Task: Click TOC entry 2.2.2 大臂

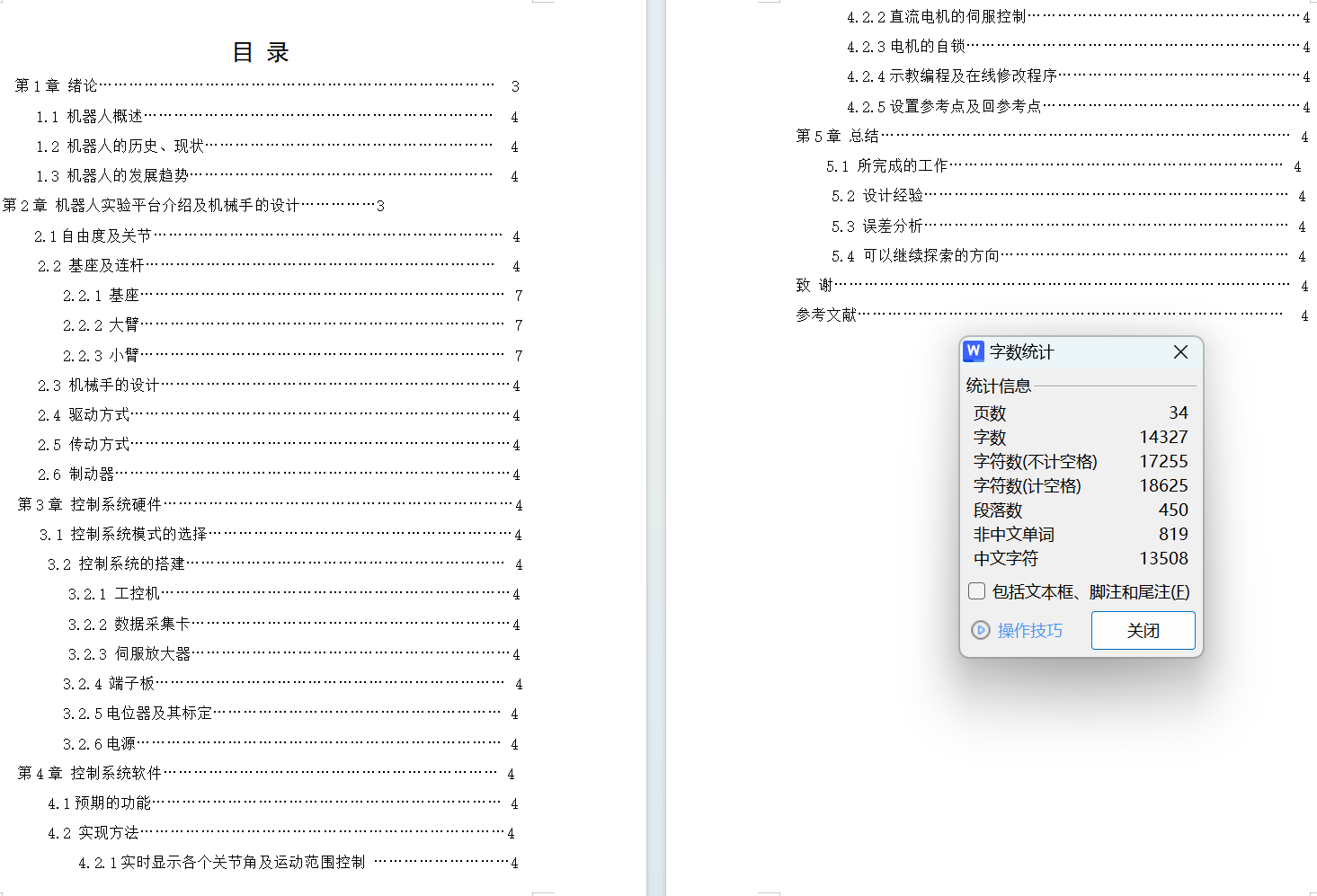Action: click(x=292, y=325)
